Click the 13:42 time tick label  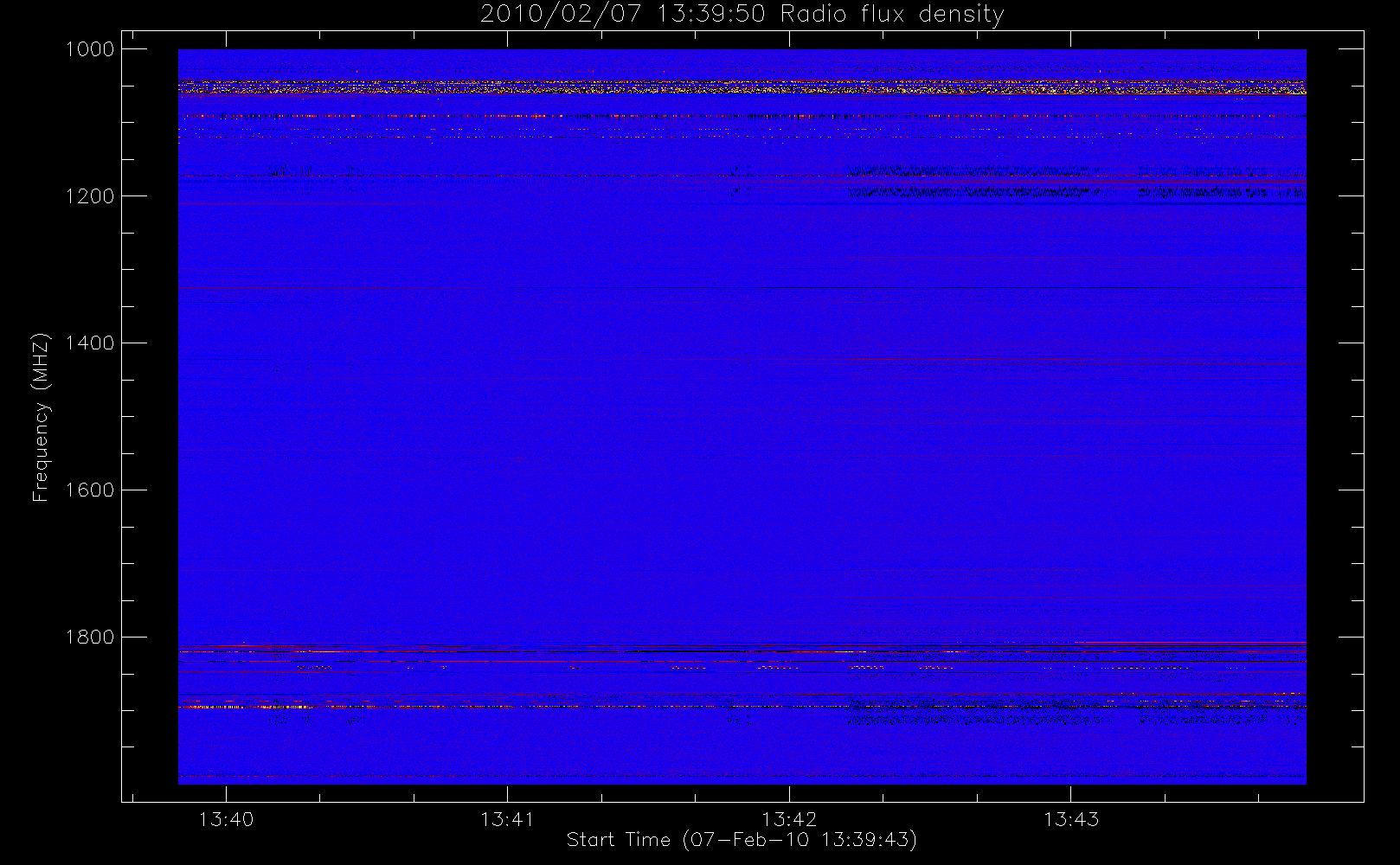coord(789,819)
